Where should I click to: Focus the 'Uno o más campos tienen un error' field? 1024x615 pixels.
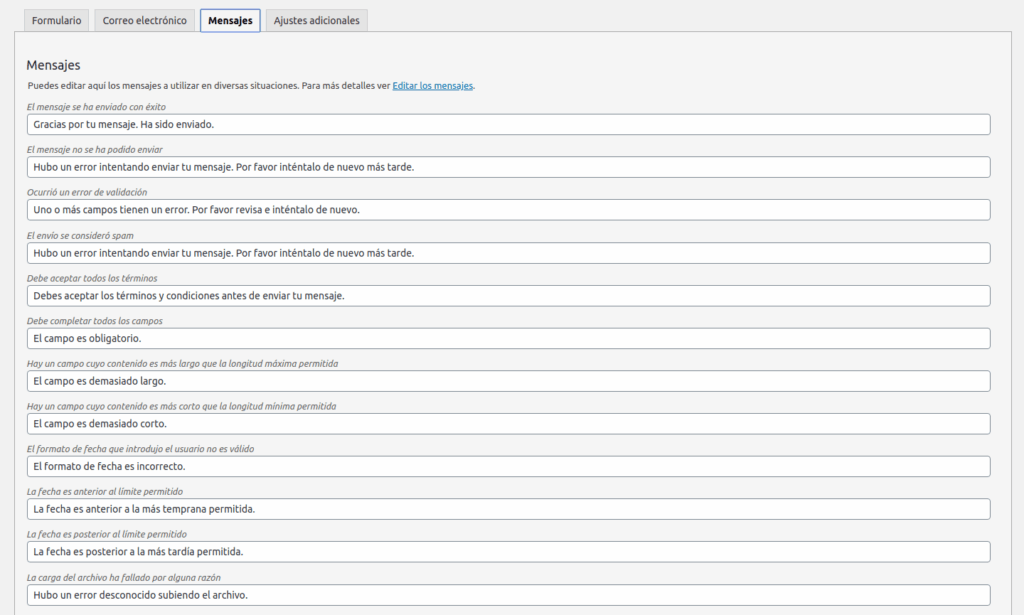pos(508,210)
